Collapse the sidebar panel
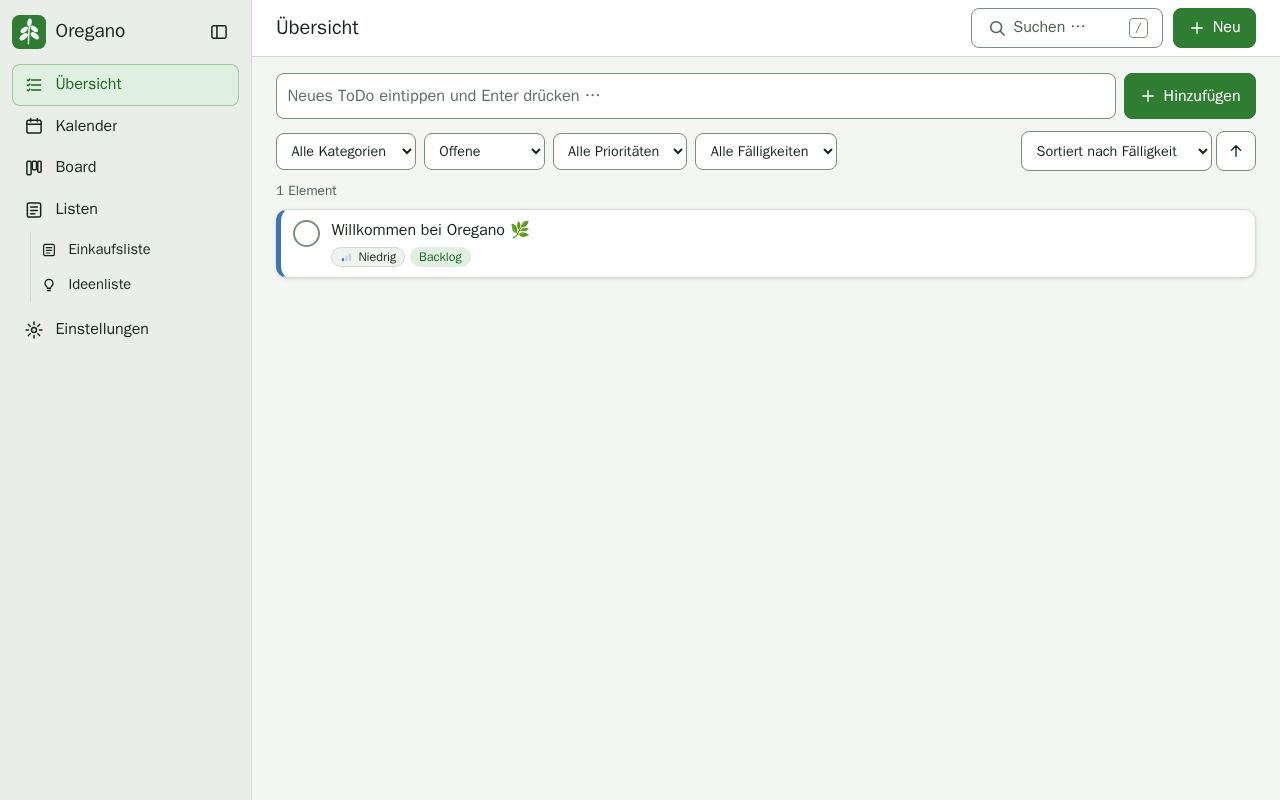 click(x=219, y=32)
